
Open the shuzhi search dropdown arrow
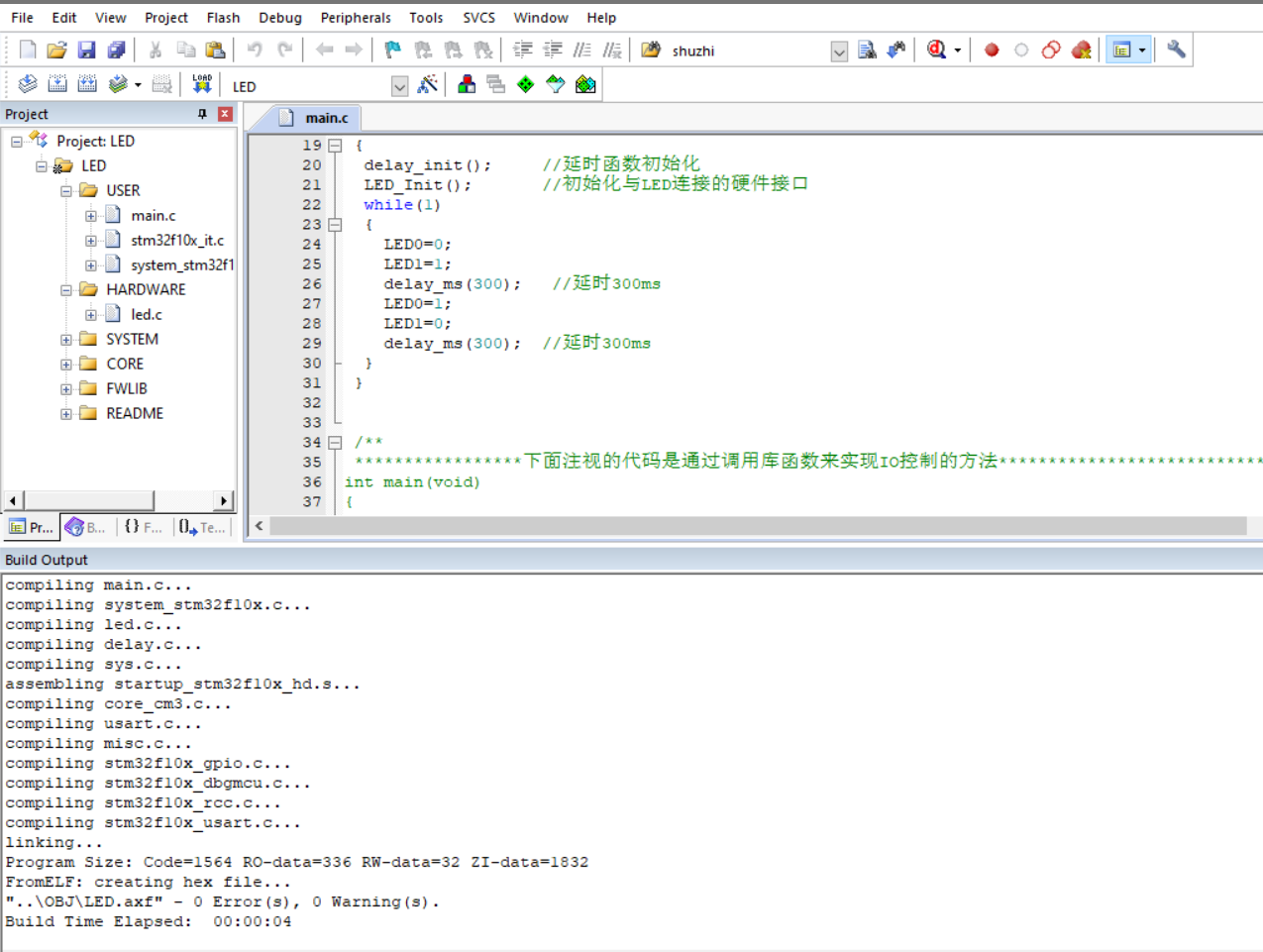(839, 52)
